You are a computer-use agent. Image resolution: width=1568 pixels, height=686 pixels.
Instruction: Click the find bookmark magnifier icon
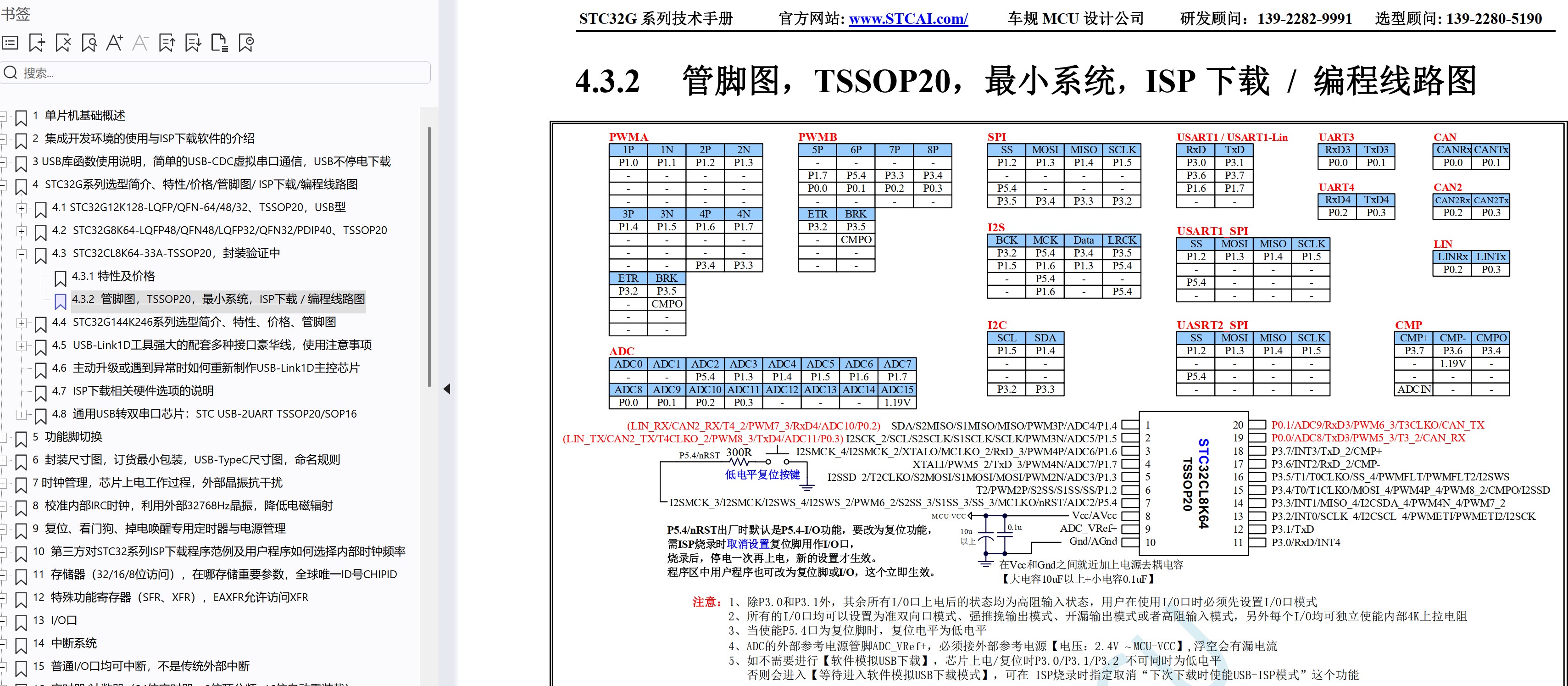coord(89,43)
